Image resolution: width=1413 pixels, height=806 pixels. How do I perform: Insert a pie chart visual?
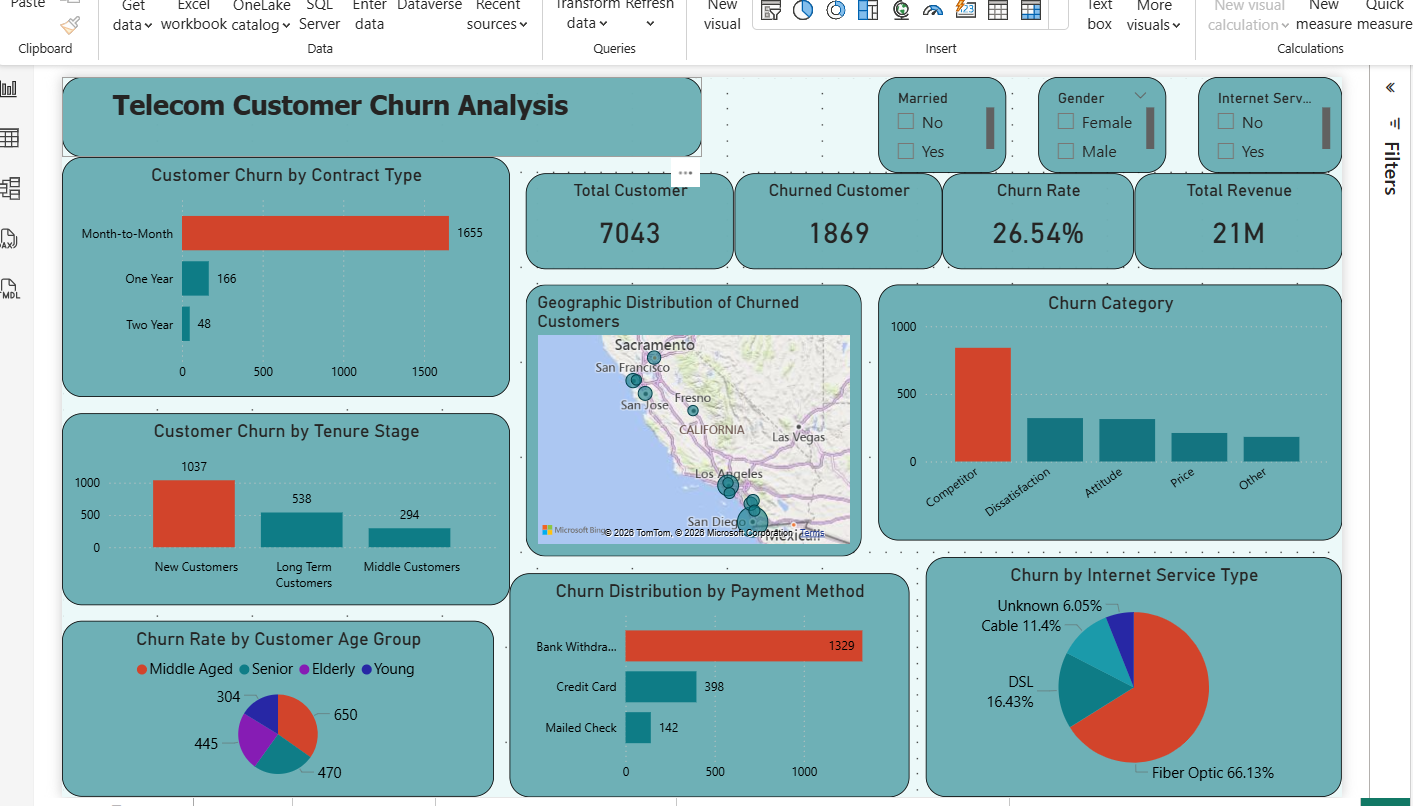pos(803,10)
